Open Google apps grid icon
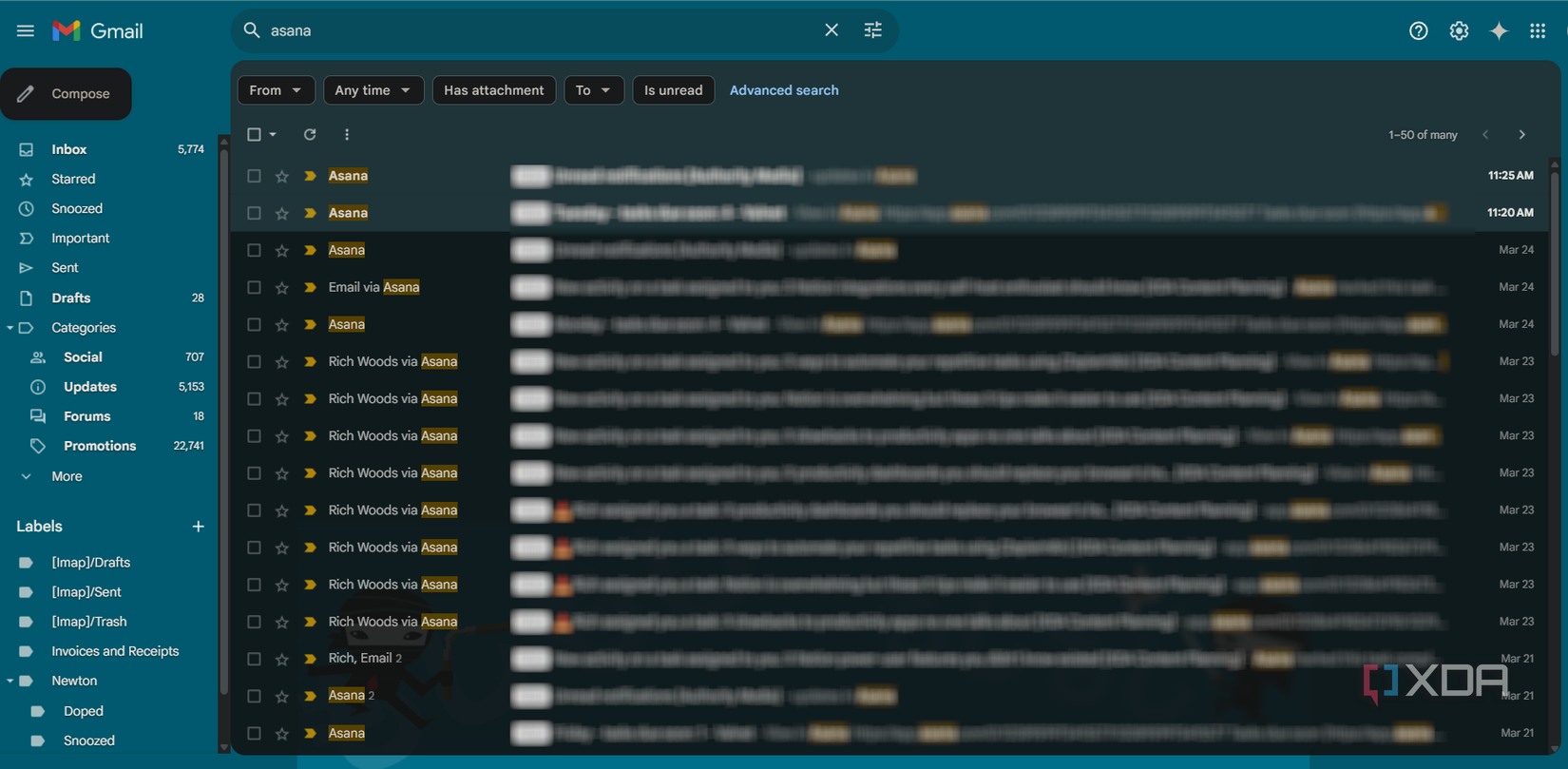 1538,31
